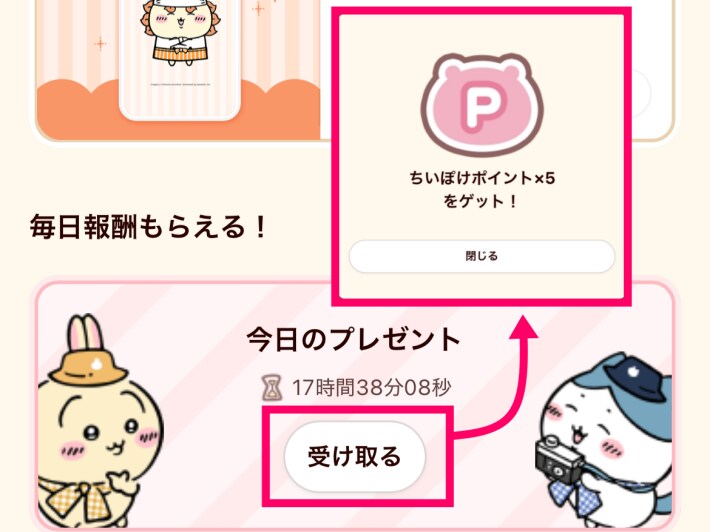Tap the 受け取る receive button
The image size is (710, 532).
(x=355, y=456)
